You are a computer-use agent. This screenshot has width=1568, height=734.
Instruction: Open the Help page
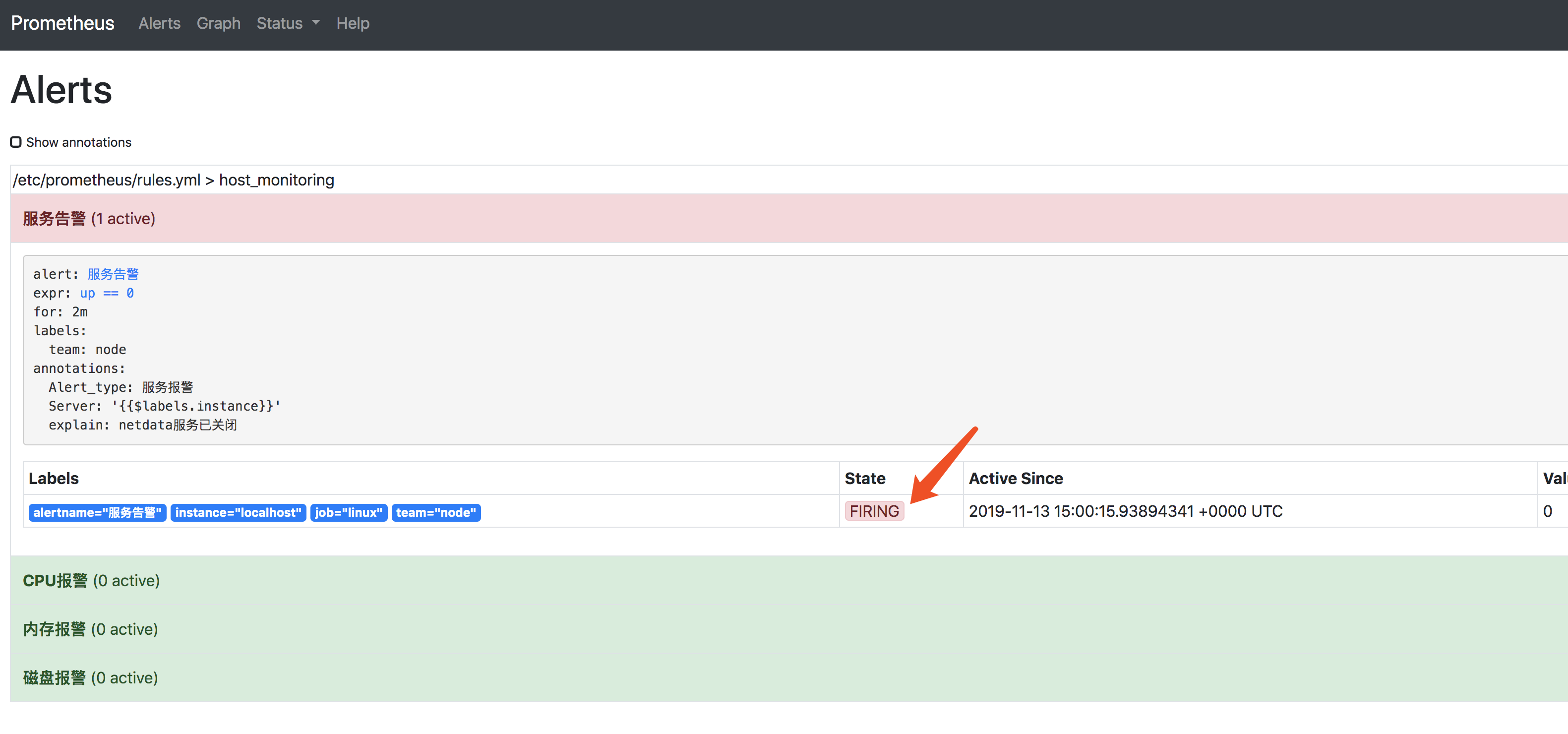pos(353,23)
